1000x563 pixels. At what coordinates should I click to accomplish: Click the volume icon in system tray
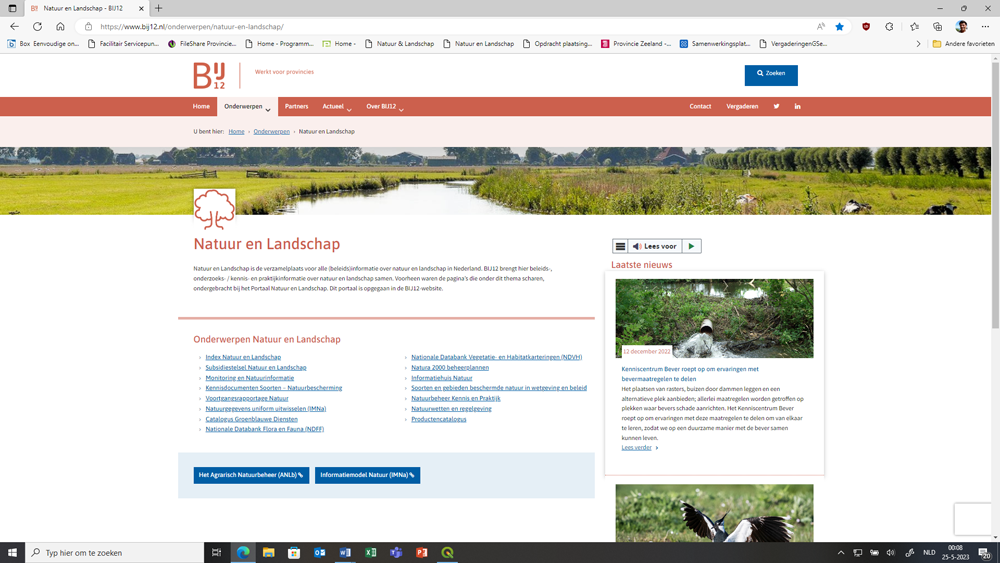coord(890,553)
